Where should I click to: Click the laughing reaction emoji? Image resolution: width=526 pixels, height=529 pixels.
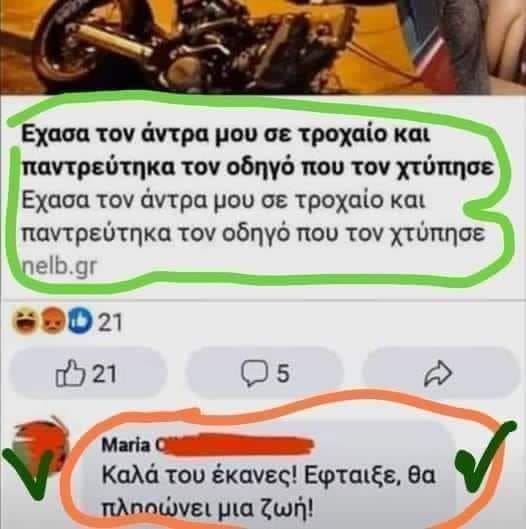26,321
